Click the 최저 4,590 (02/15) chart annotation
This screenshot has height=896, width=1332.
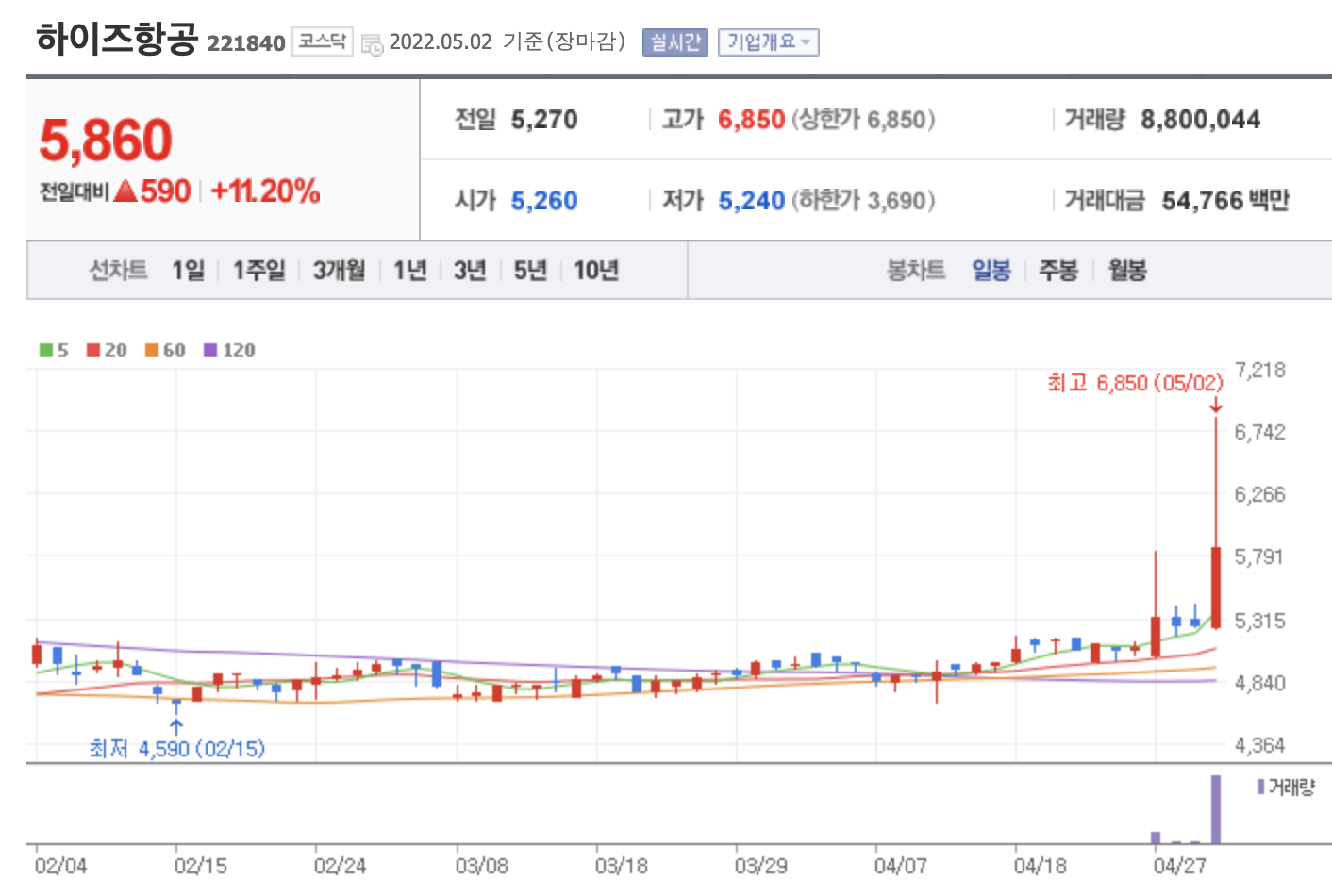[x=177, y=749]
